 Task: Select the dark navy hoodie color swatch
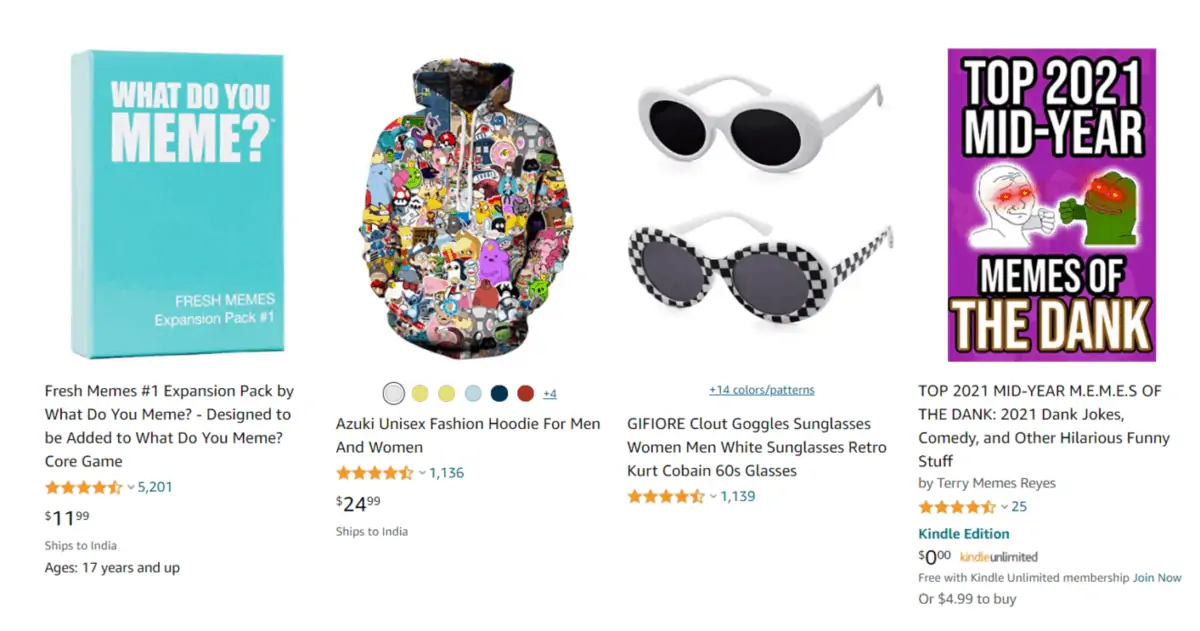pyautogui.click(x=499, y=393)
